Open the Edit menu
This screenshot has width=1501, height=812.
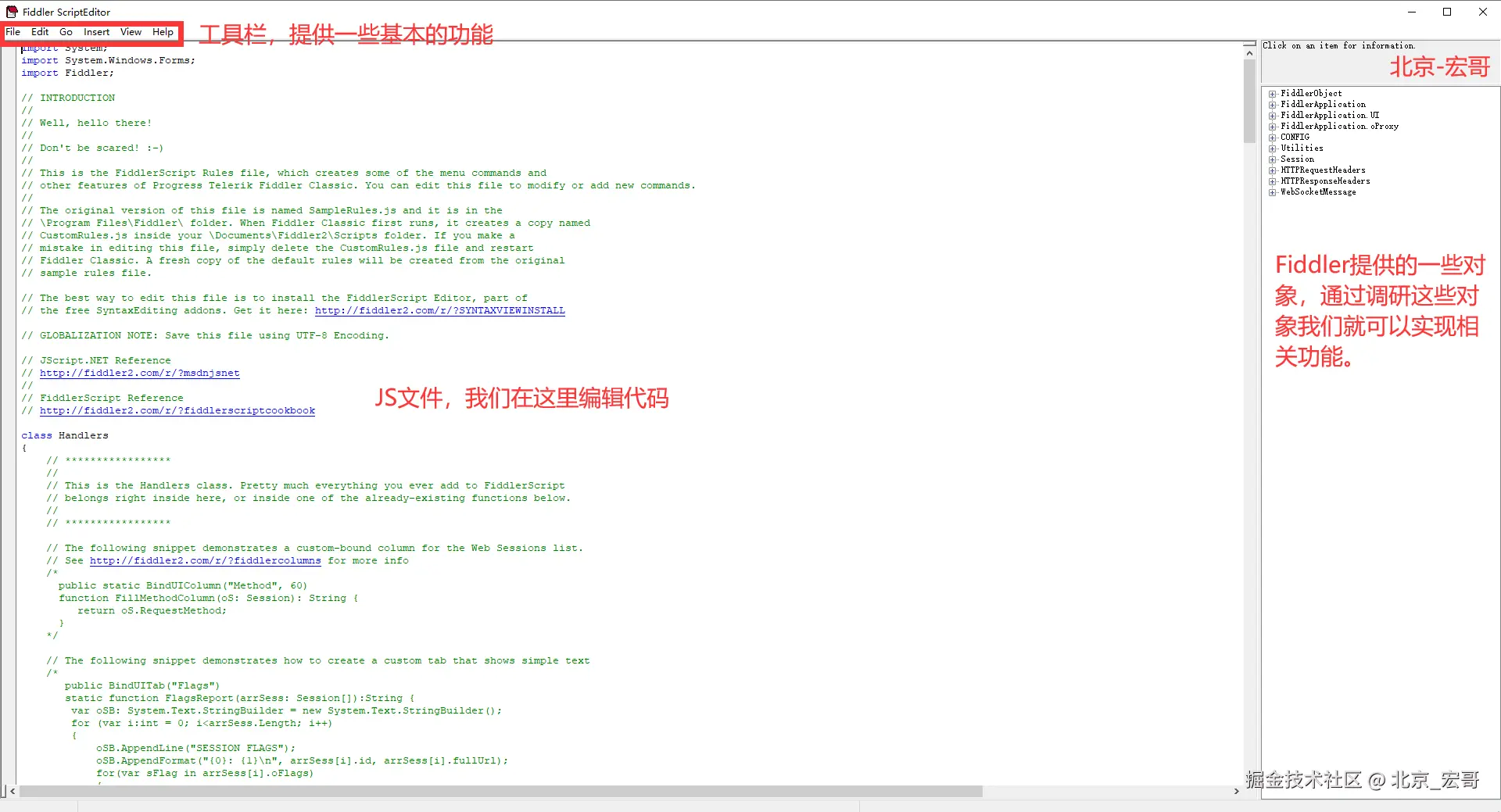(x=40, y=32)
